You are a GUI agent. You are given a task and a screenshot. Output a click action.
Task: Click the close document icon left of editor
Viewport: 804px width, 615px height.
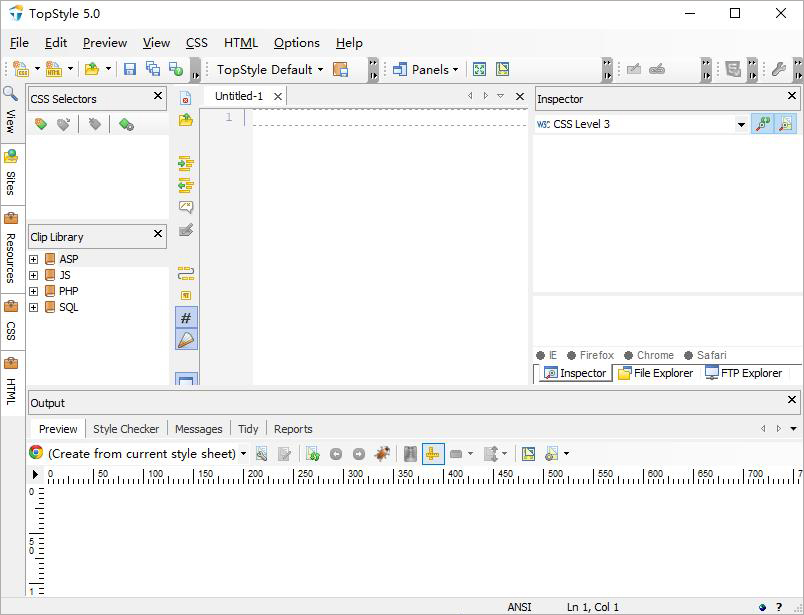coord(186,97)
